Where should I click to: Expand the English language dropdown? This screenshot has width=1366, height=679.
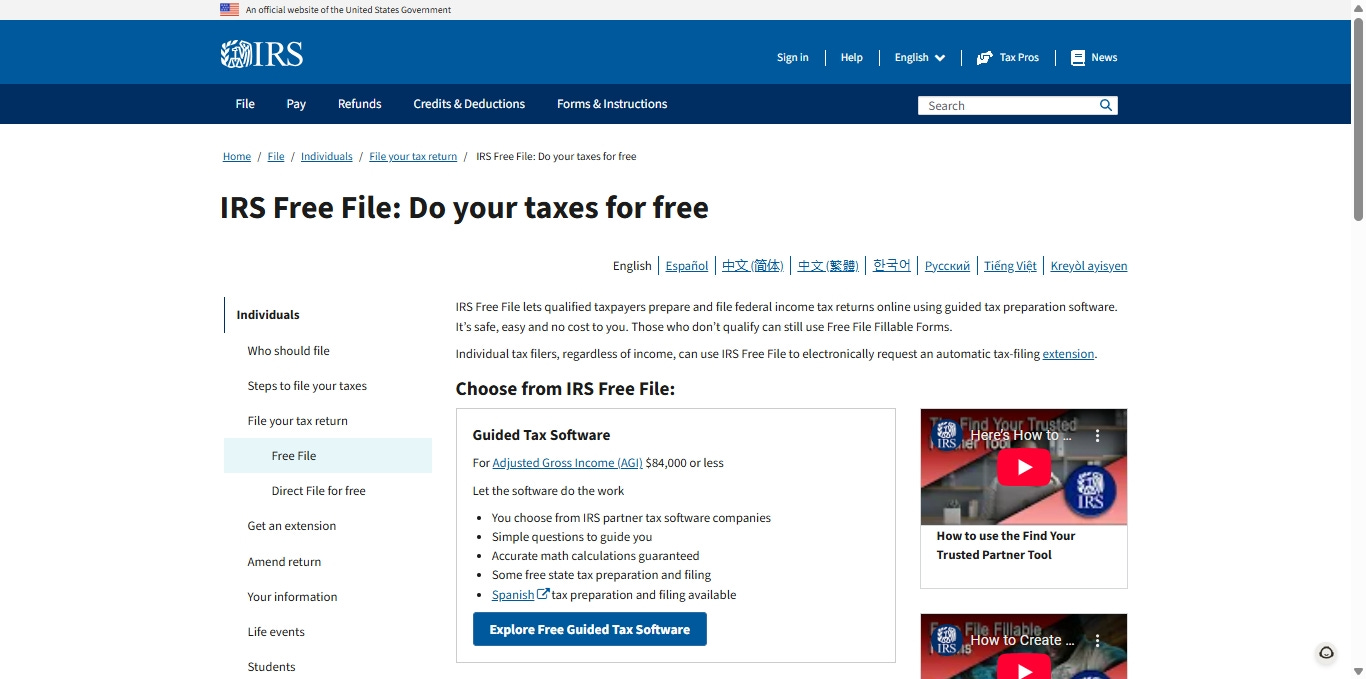tap(920, 58)
